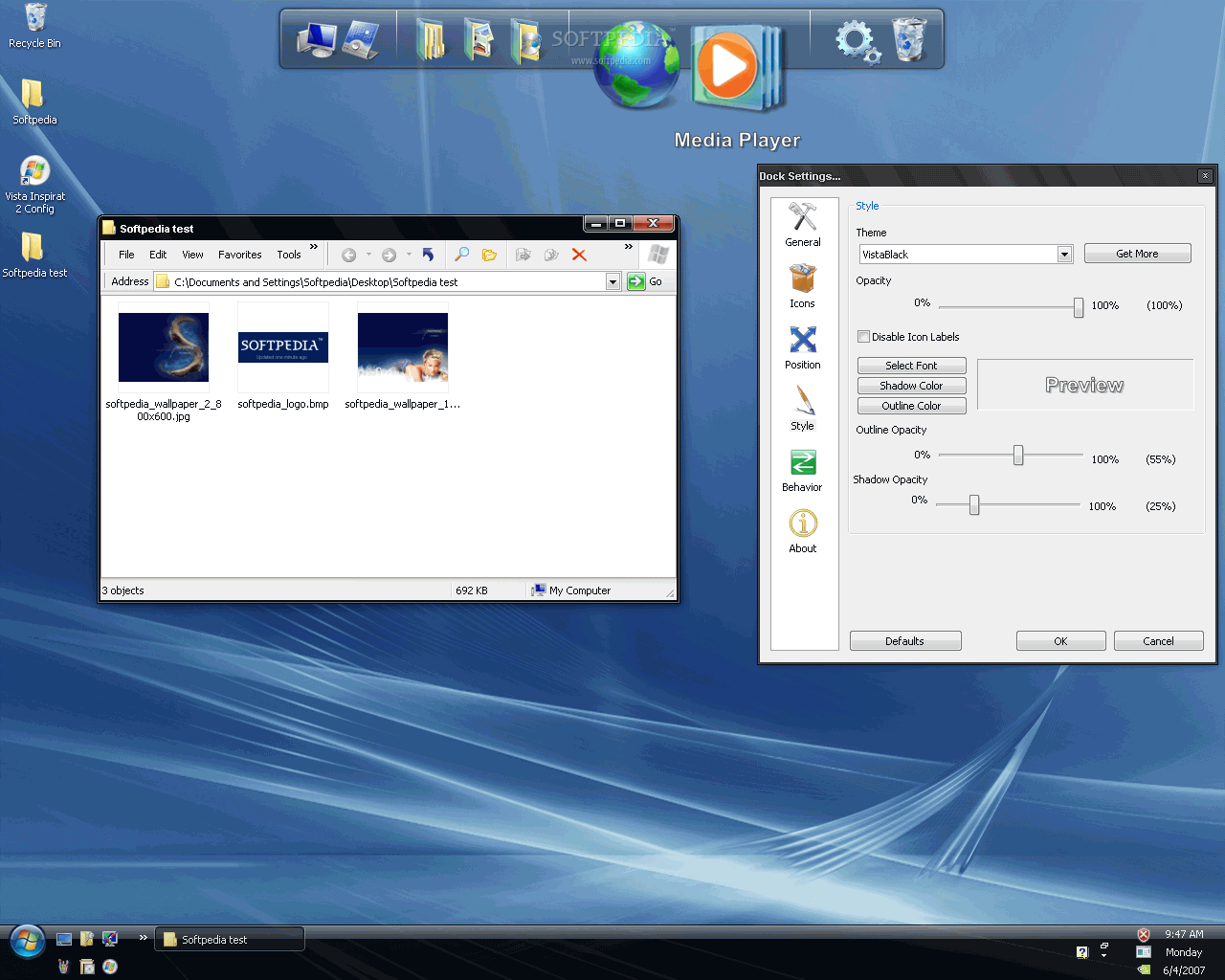Open the Favorites menu in Explorer
This screenshot has height=980, width=1225.
click(x=239, y=255)
